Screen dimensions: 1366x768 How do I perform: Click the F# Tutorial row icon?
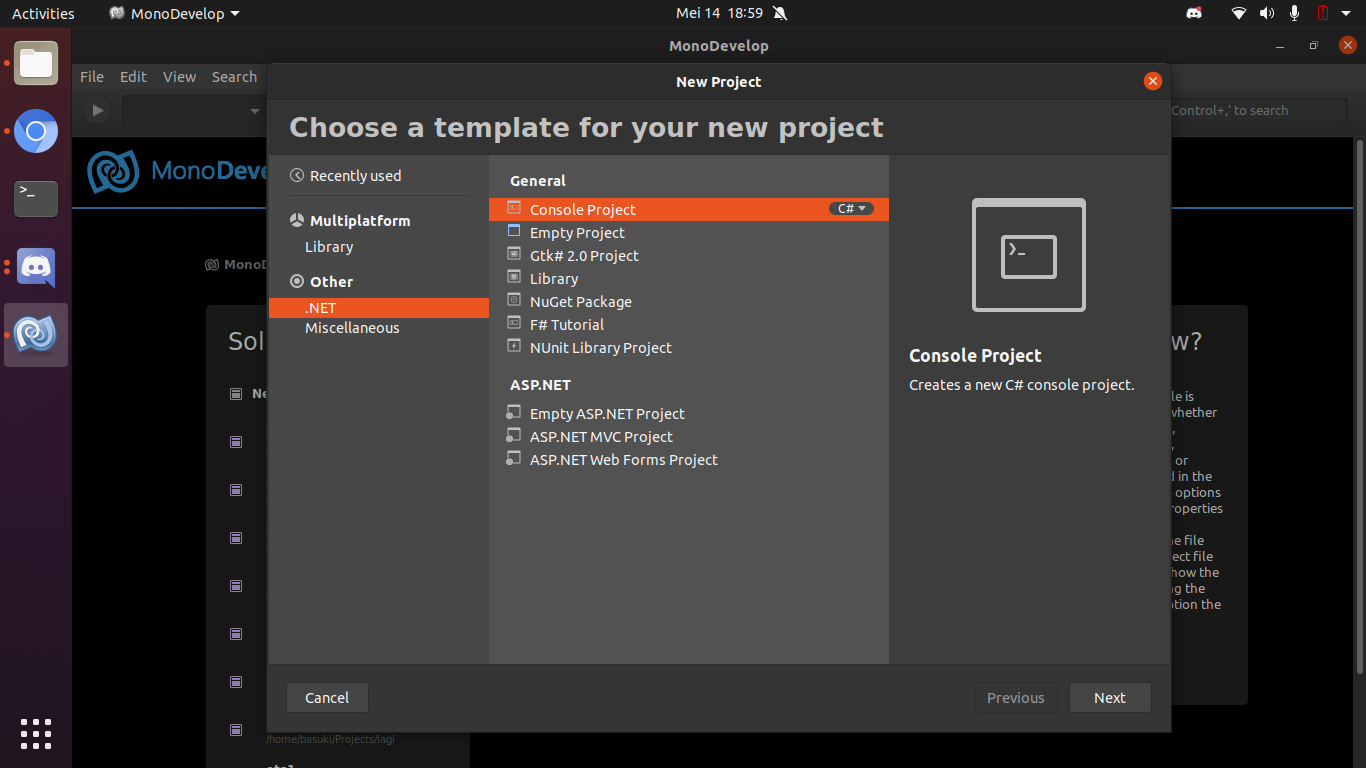coord(514,323)
